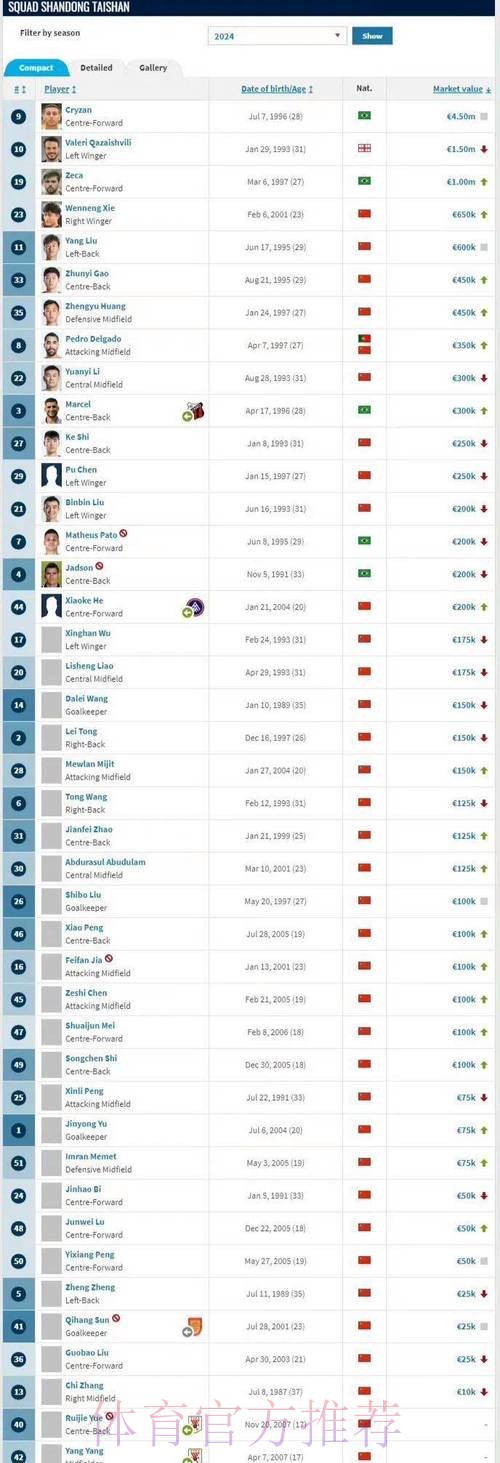Click Qihang Sun's club crest icon
Viewport: 500px width, 1463px height.
coord(196,1327)
